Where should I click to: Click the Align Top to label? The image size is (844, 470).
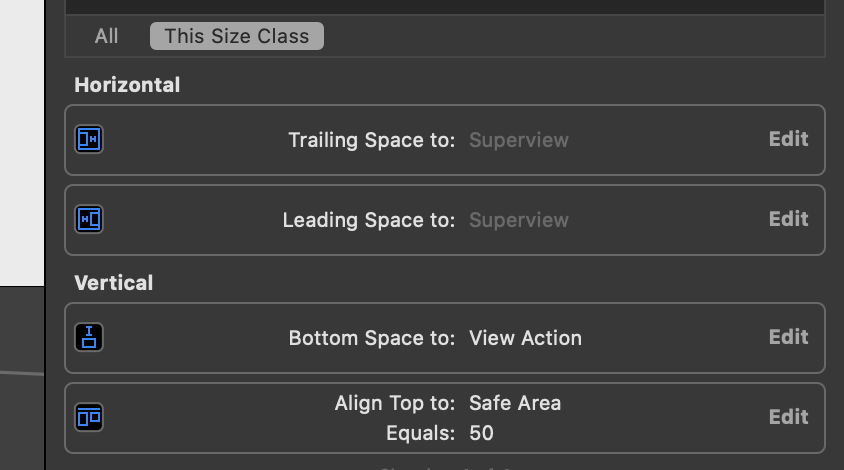pyautogui.click(x=395, y=403)
